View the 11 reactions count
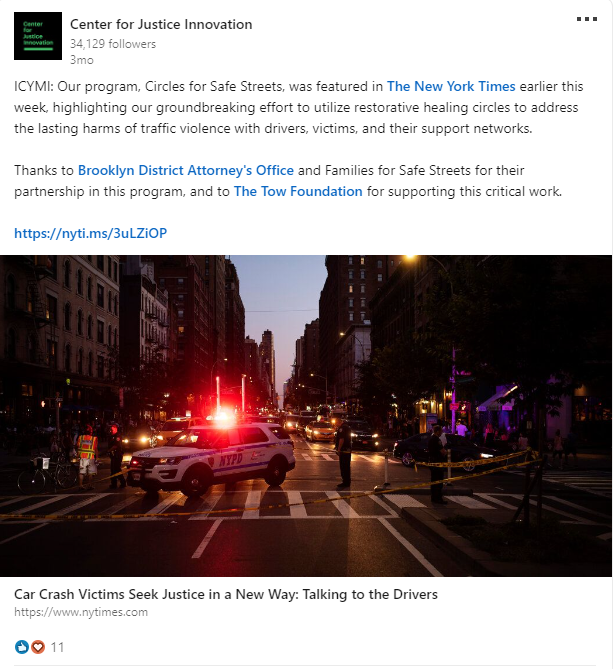Screen dimensions: 614x669 pyautogui.click(x=58, y=647)
